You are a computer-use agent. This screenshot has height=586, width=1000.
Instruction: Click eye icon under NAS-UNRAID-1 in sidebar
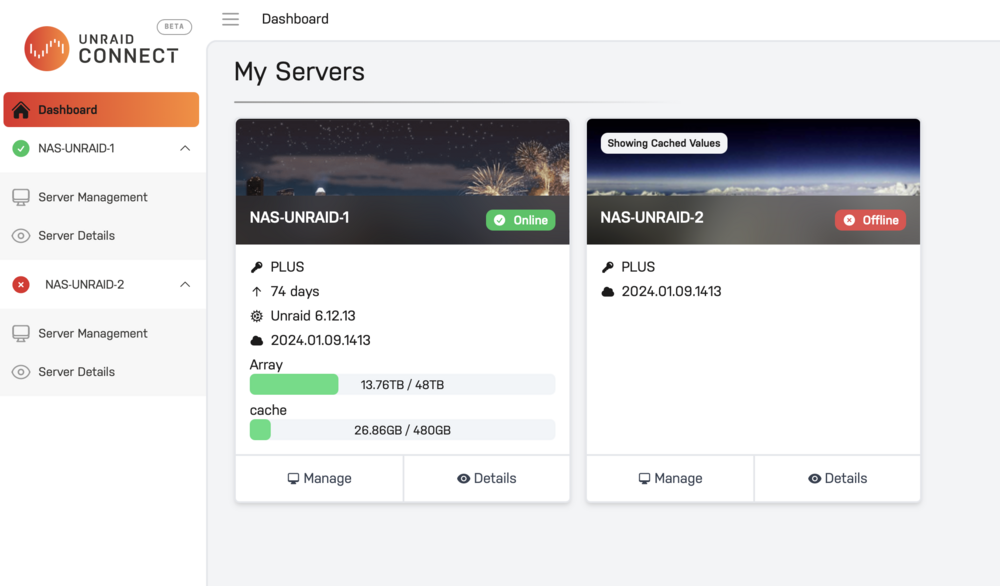(21, 236)
